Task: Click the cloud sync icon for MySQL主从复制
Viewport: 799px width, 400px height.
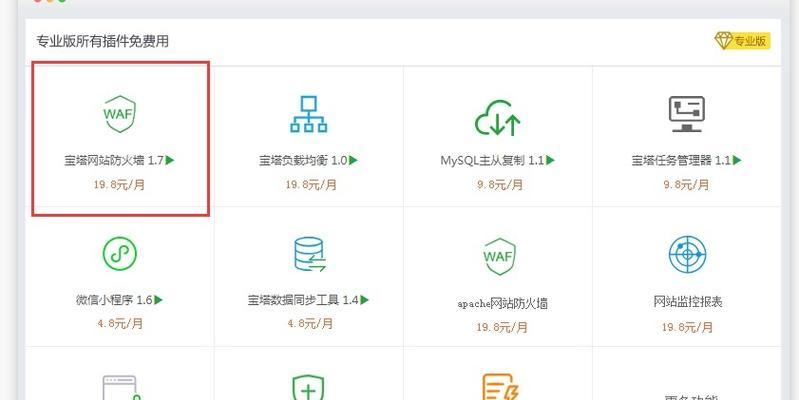Action: coord(497,118)
